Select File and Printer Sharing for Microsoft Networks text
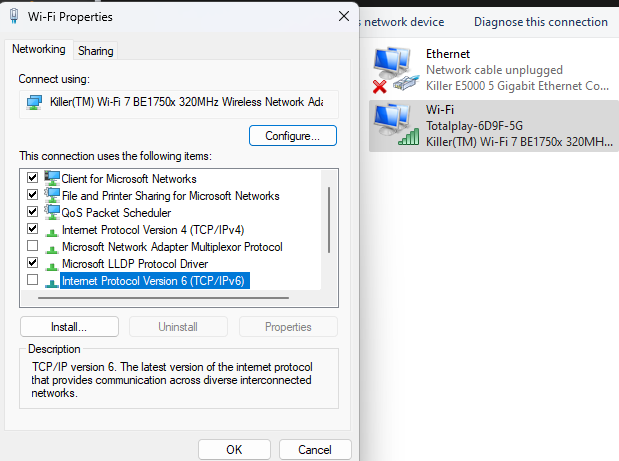The height and width of the screenshot is (461, 619). point(171,196)
